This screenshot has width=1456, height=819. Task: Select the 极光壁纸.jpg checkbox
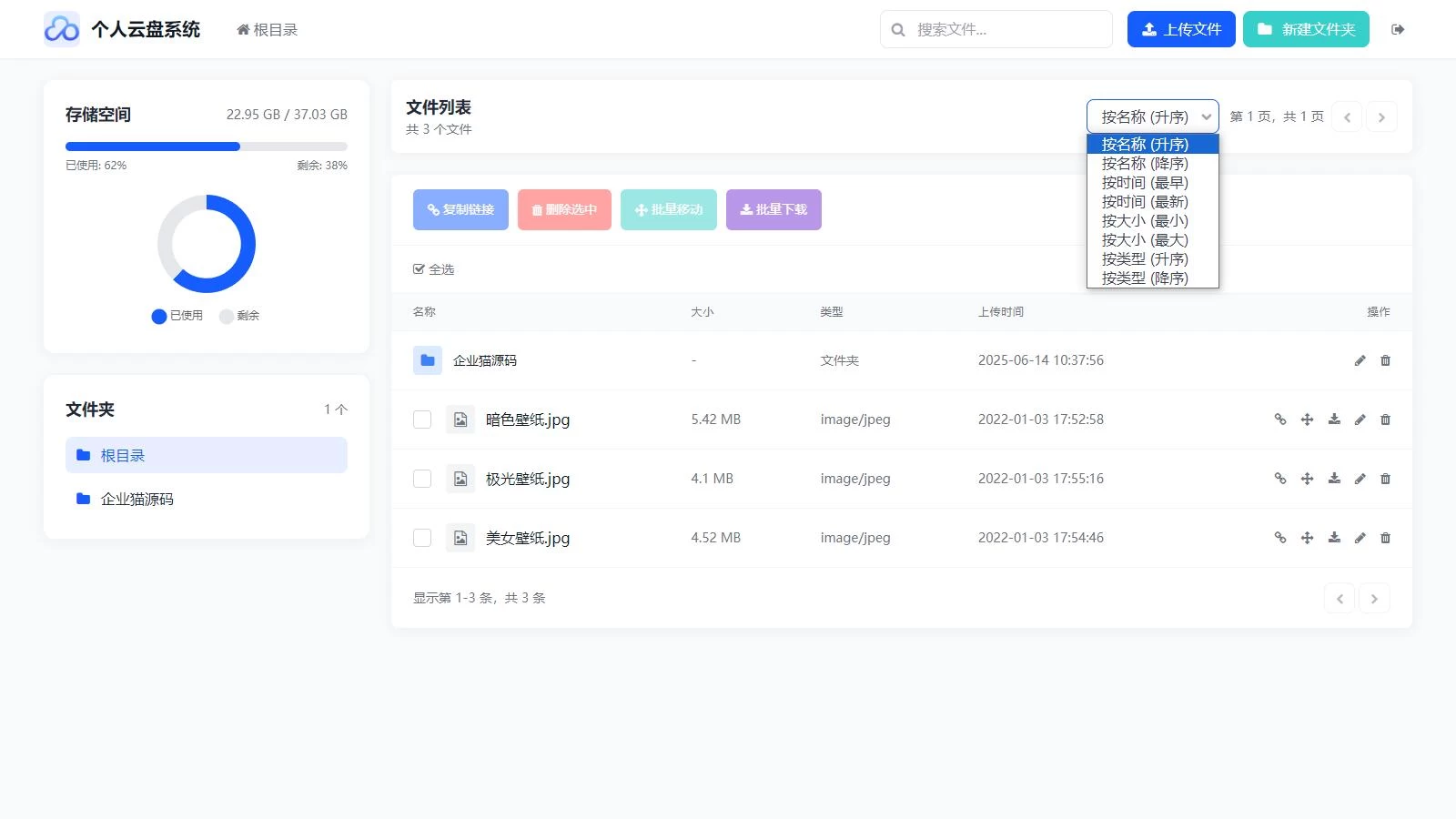(422, 479)
